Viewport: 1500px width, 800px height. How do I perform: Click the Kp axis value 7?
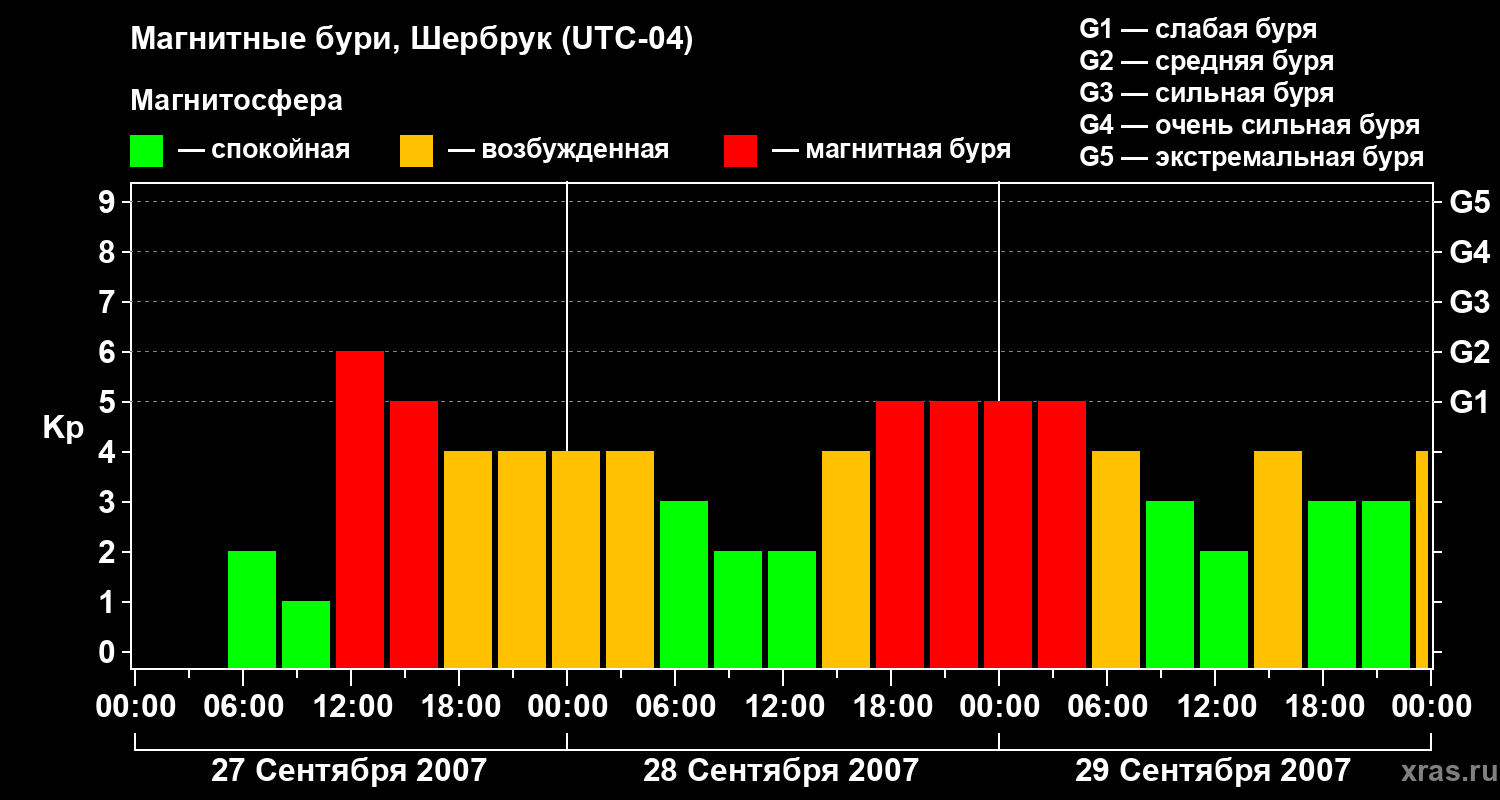tap(109, 302)
